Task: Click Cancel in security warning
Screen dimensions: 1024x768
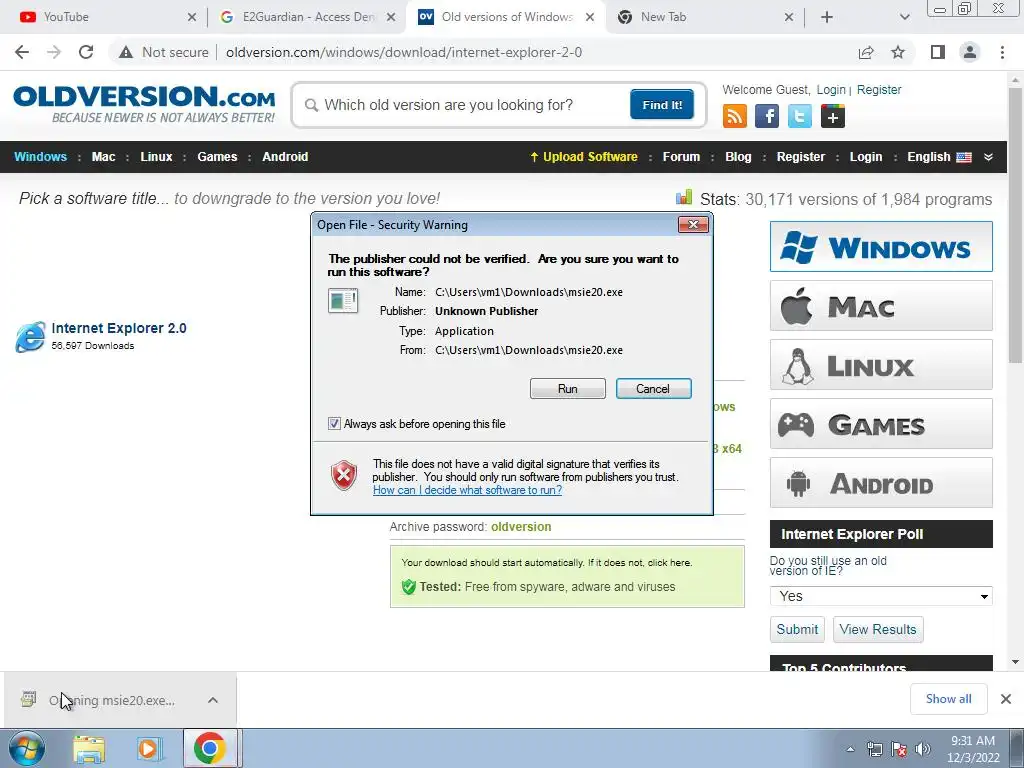Action: 653,389
